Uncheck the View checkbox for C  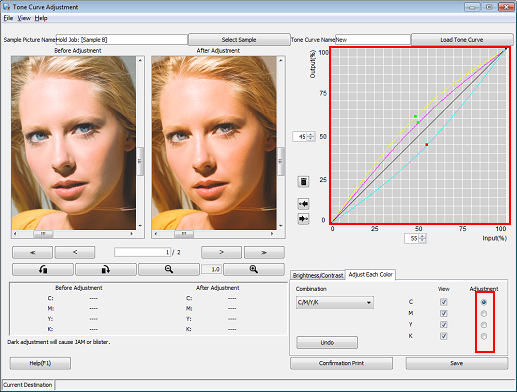443,302
